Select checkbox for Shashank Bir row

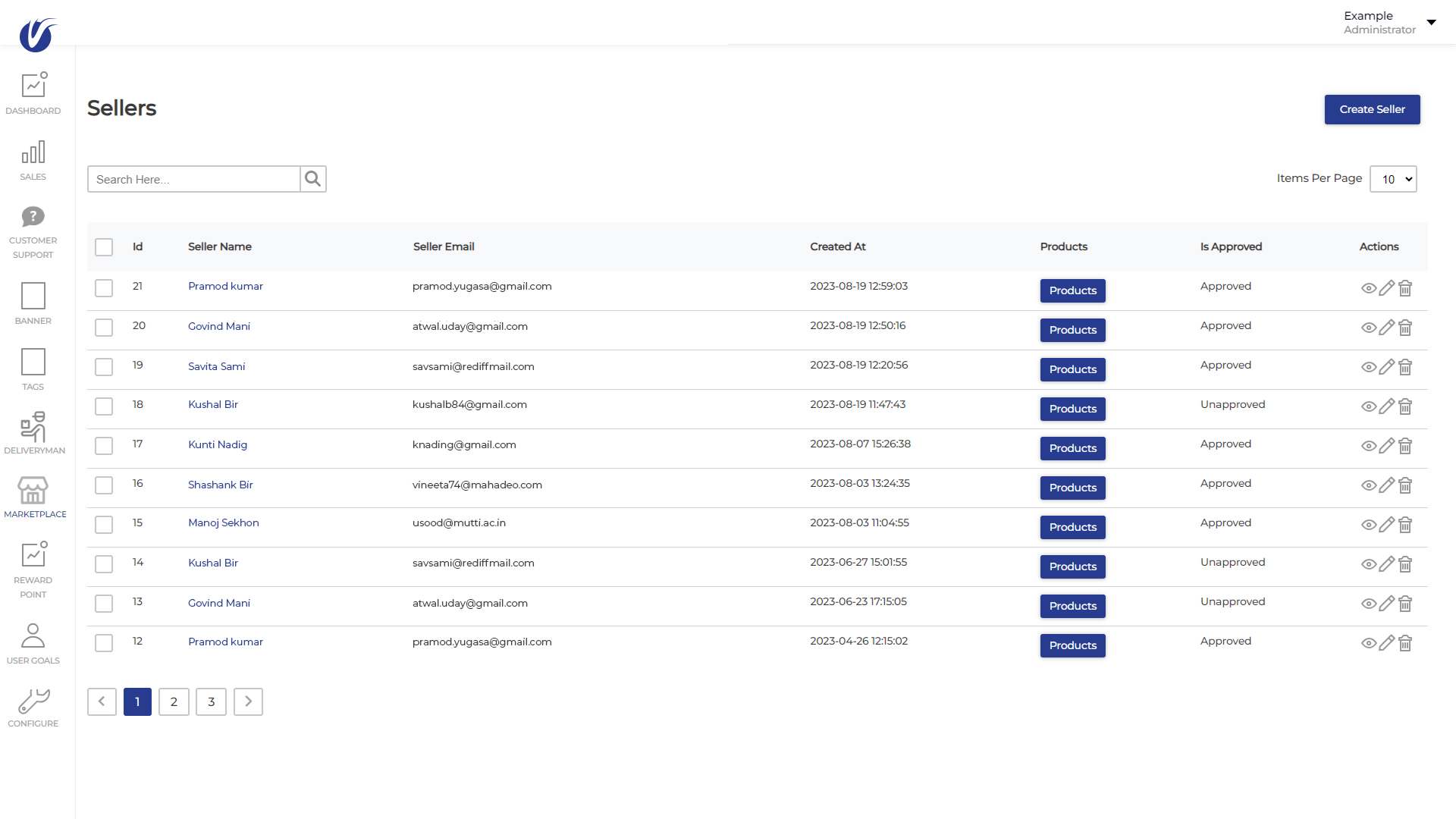tap(104, 485)
